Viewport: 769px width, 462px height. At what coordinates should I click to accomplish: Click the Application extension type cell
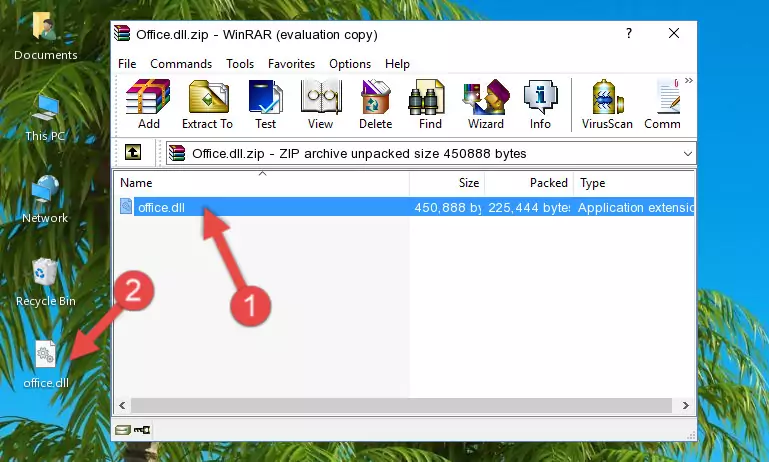pyautogui.click(x=636, y=207)
